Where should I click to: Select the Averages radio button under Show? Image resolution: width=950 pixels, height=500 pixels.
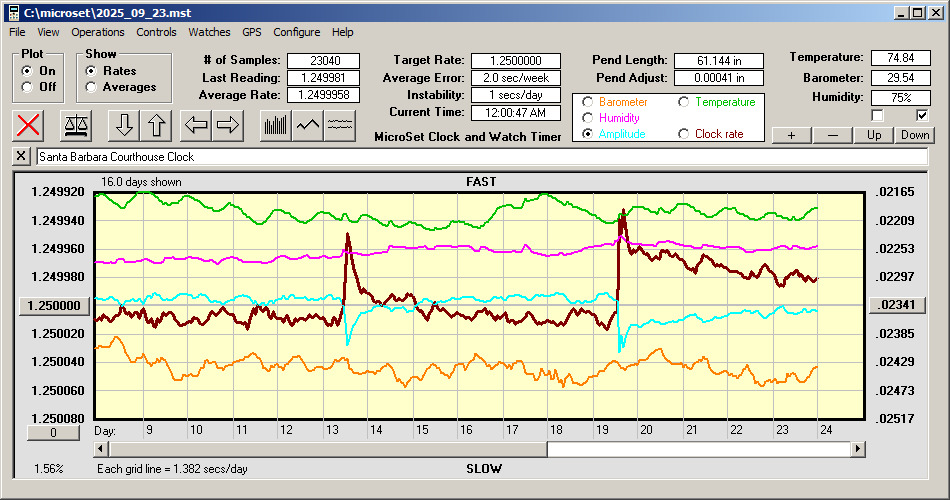pyautogui.click(x=92, y=87)
